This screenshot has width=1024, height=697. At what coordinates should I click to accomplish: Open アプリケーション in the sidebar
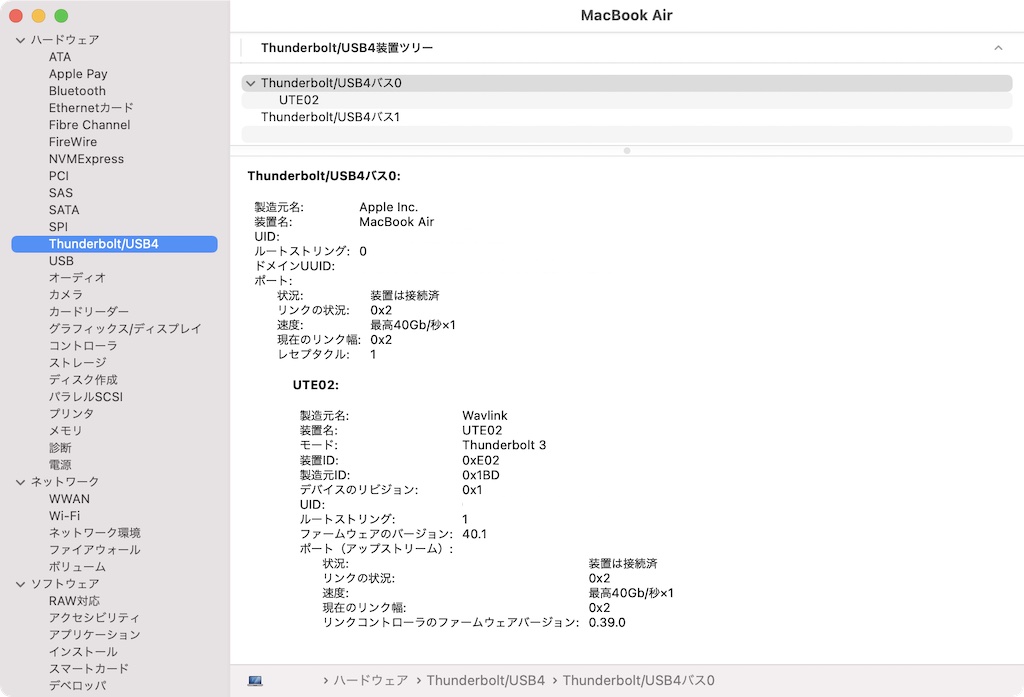pyautogui.click(x=95, y=634)
